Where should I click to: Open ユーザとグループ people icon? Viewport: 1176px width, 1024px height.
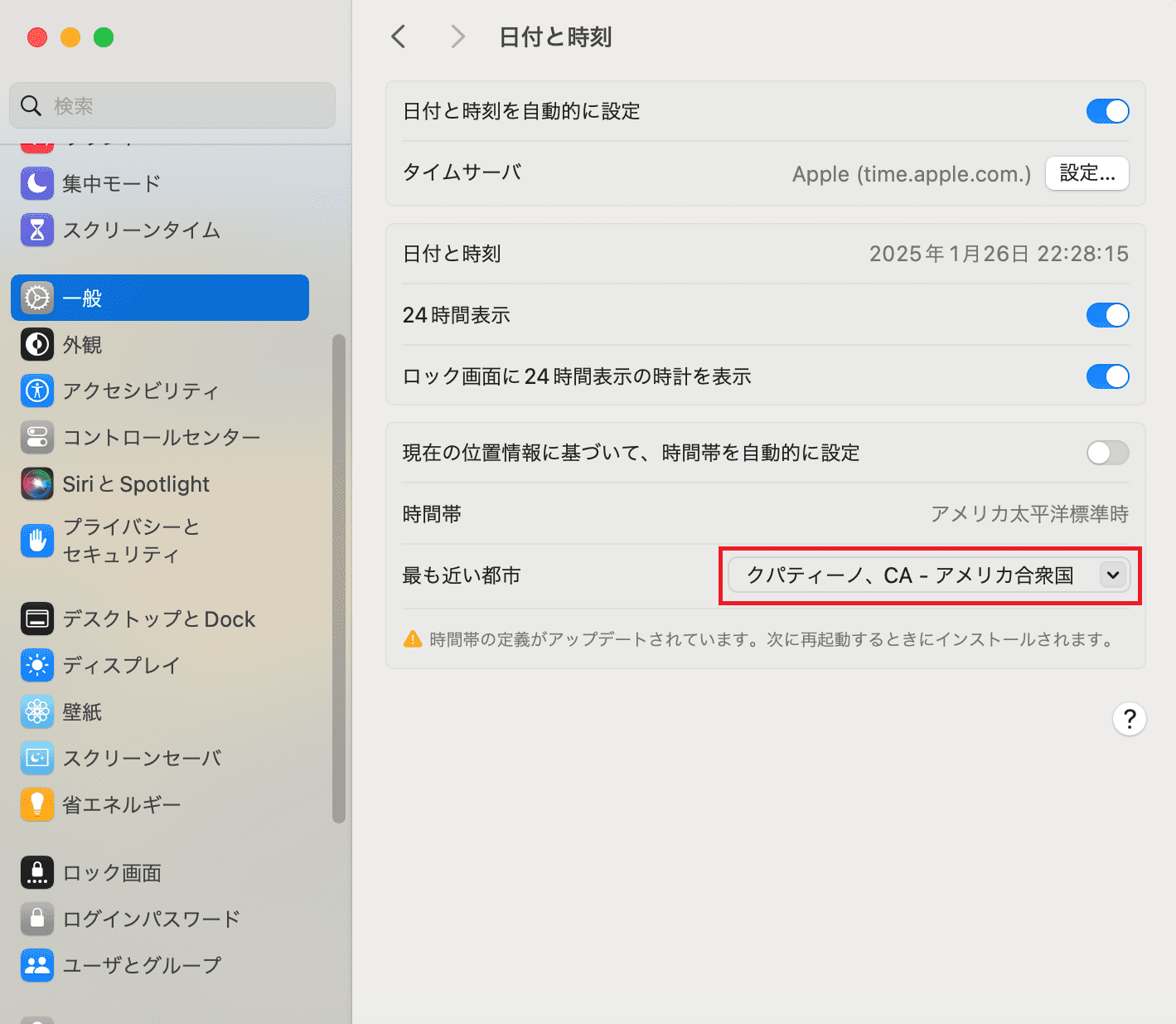(37, 965)
